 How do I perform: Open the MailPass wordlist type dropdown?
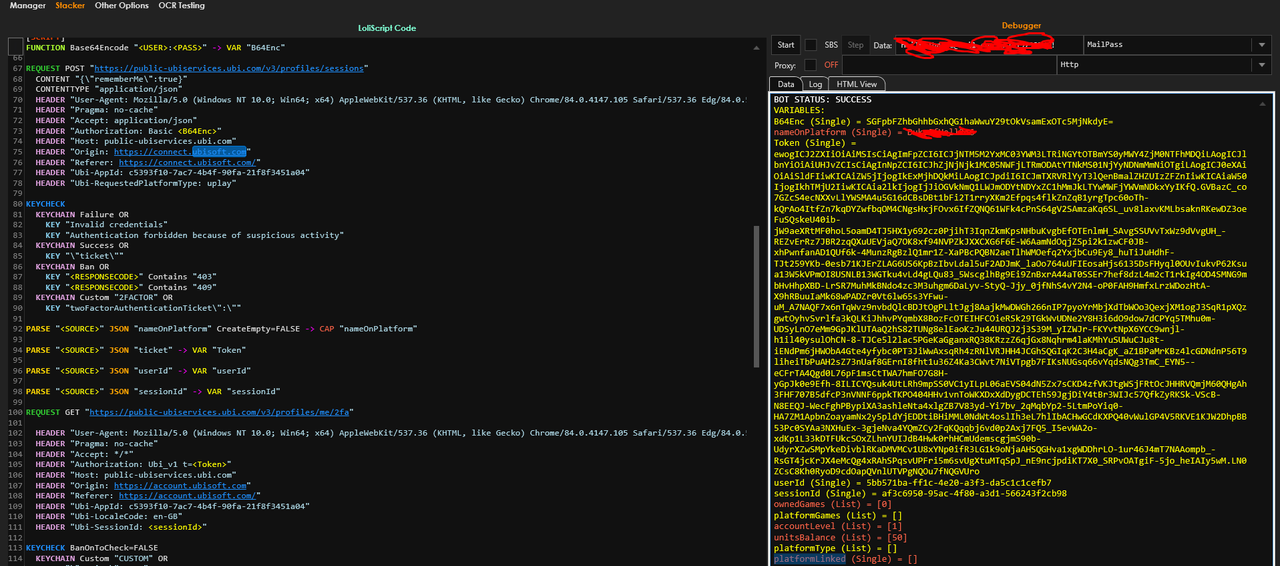(x=1180, y=45)
